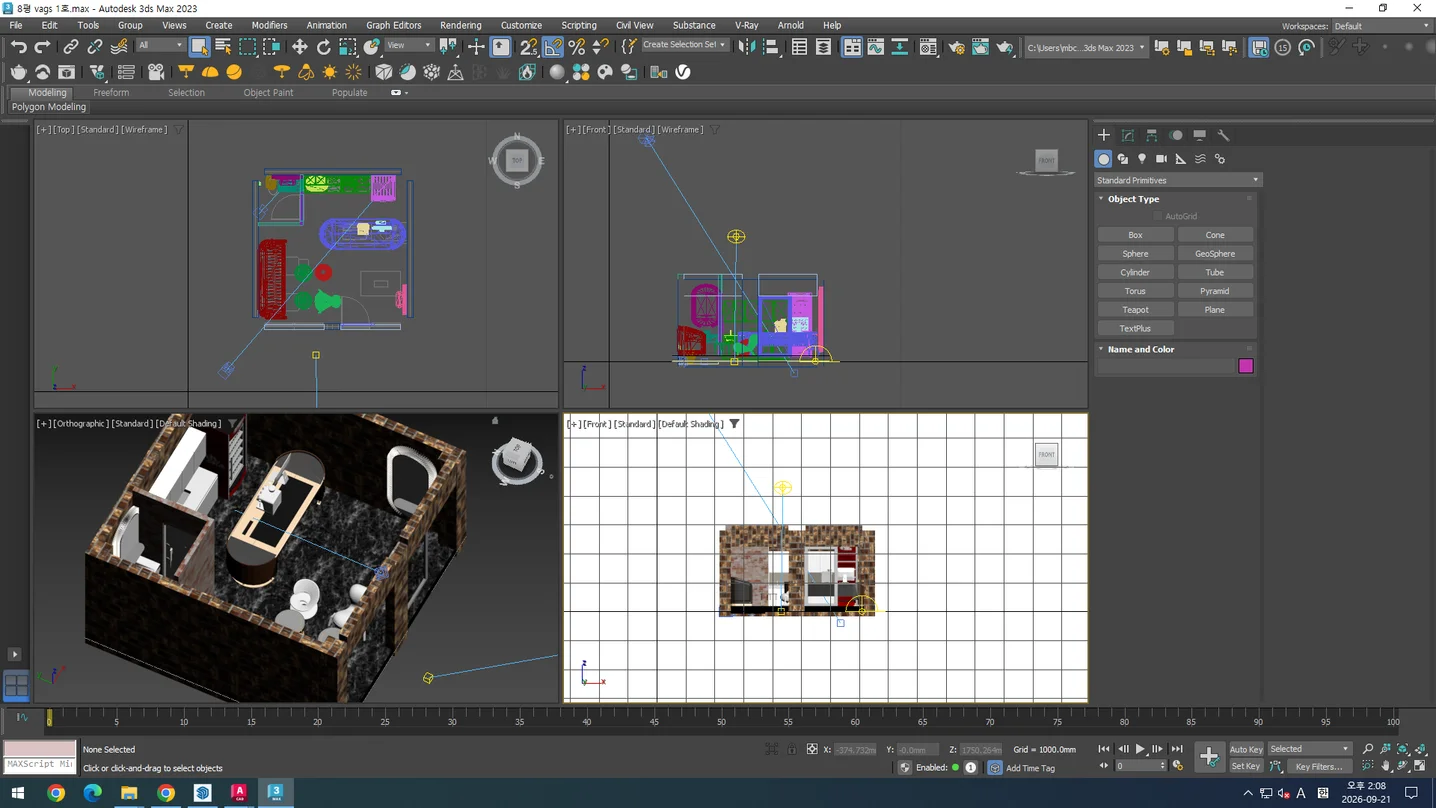This screenshot has height=808, width=1436.
Task: Click the Maximize Viewport Toggle icon
Action: pyautogui.click(x=1421, y=766)
